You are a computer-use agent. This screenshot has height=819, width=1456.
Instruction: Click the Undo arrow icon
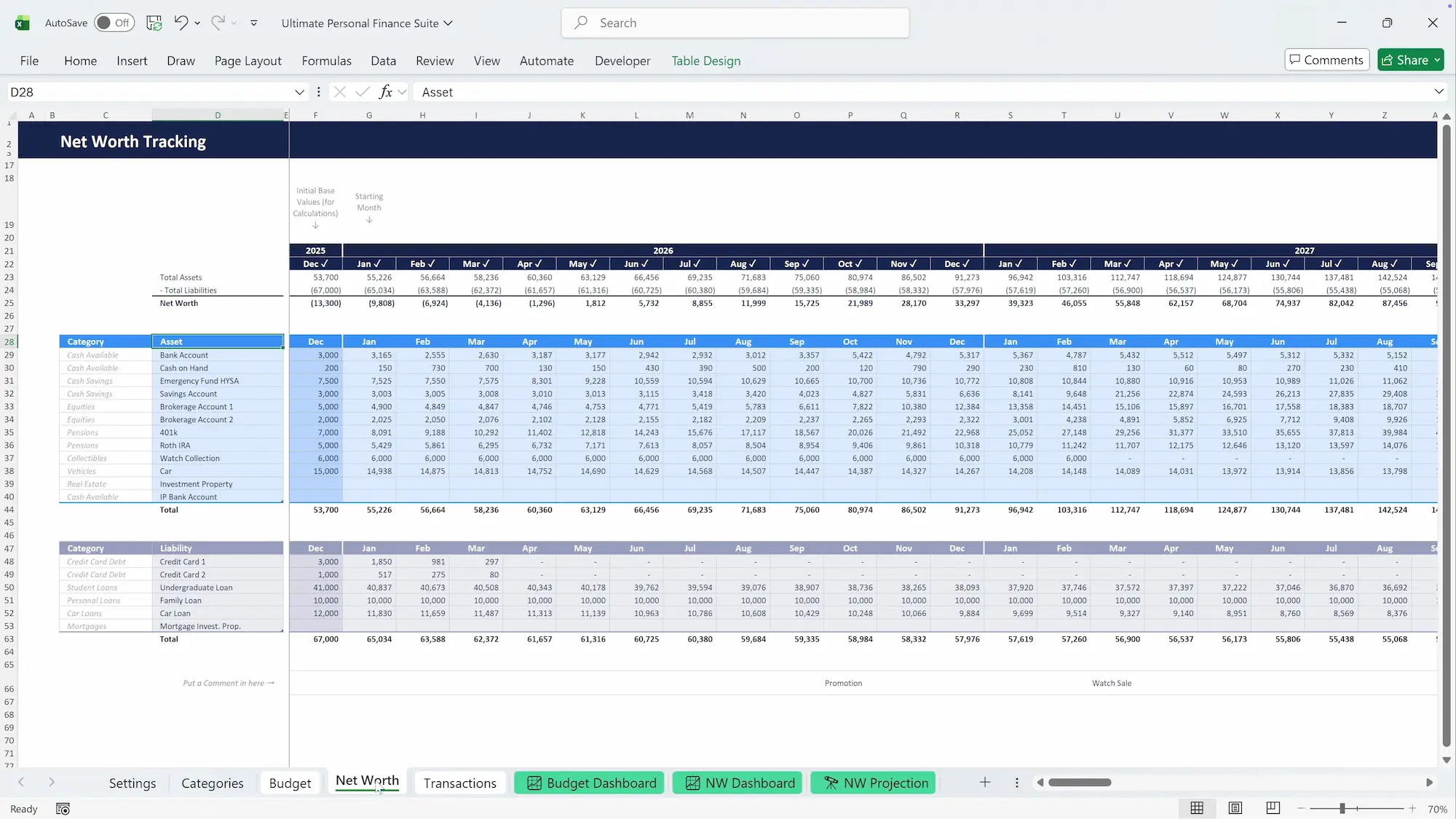pos(181,23)
